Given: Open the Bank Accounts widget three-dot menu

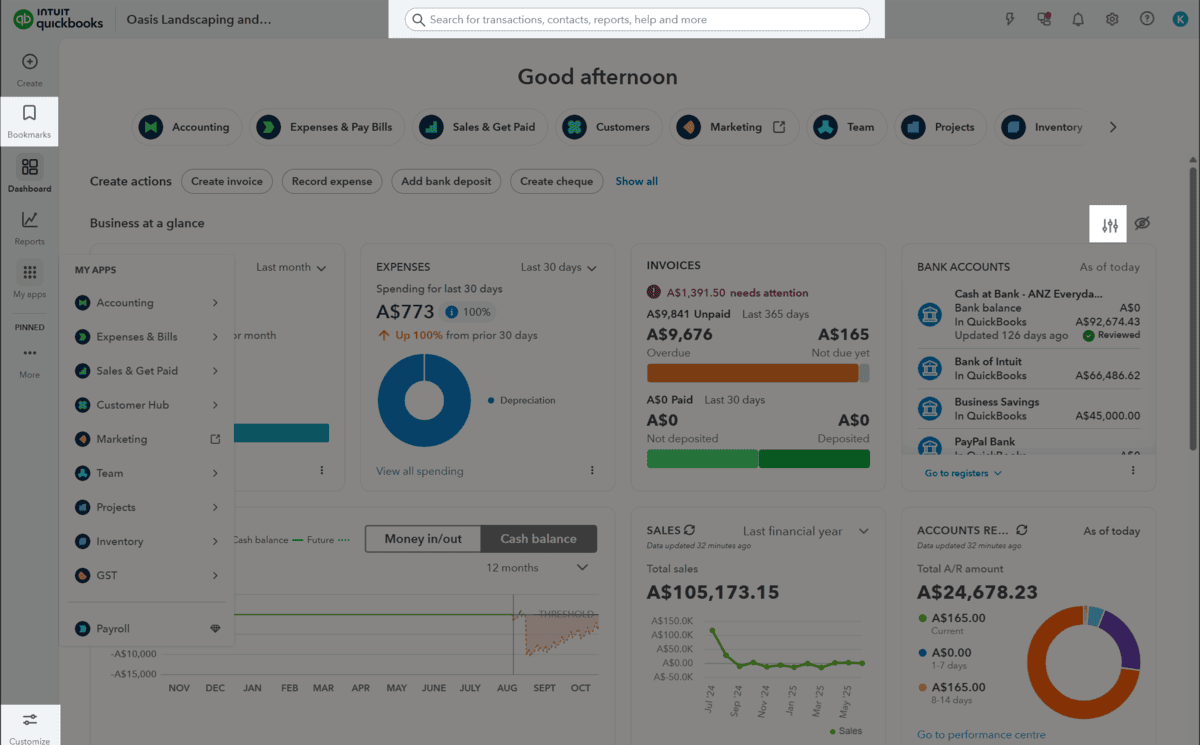Looking at the screenshot, I should pos(1133,471).
